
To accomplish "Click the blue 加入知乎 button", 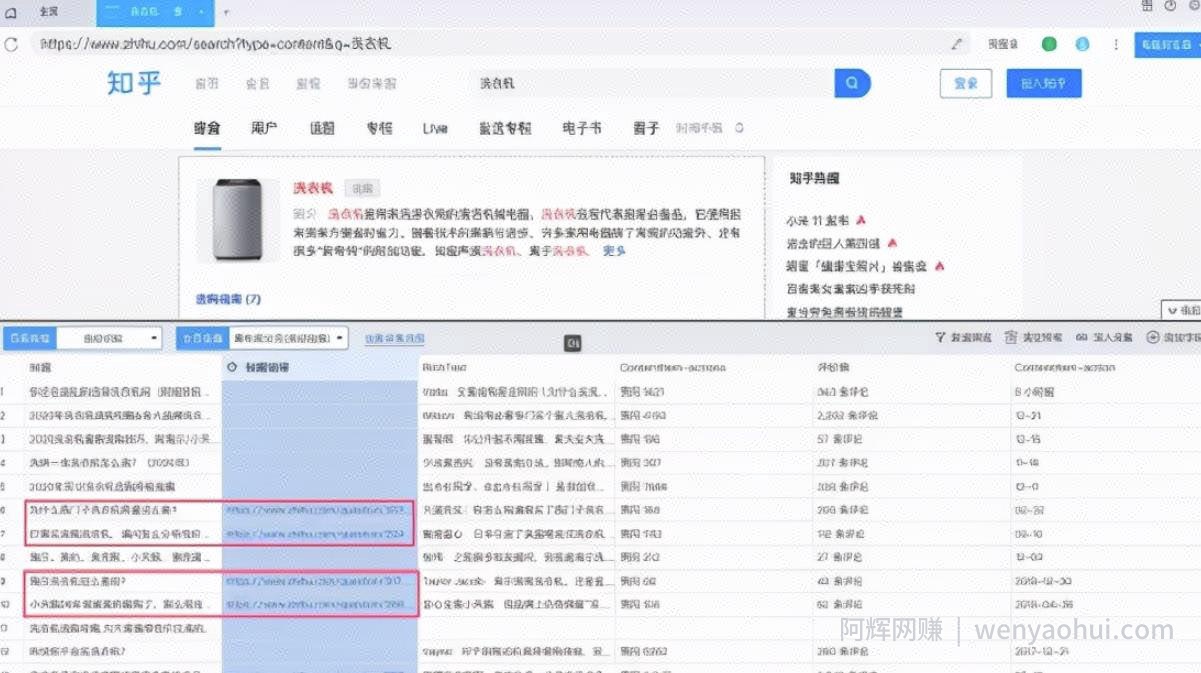I will (1043, 83).
